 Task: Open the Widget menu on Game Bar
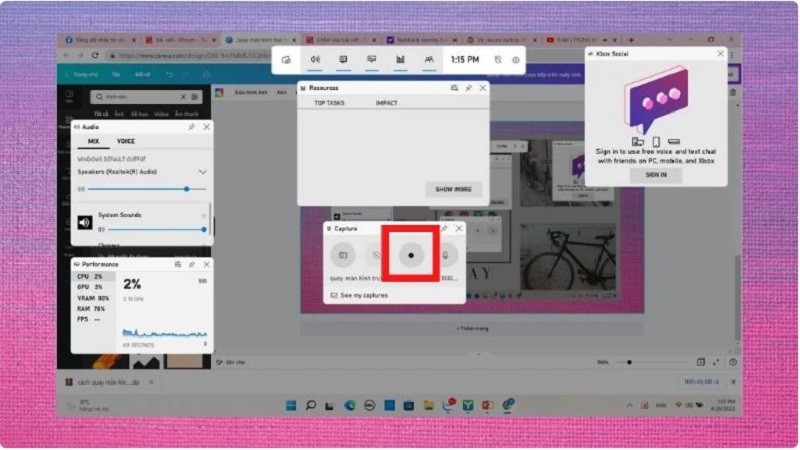coord(286,60)
